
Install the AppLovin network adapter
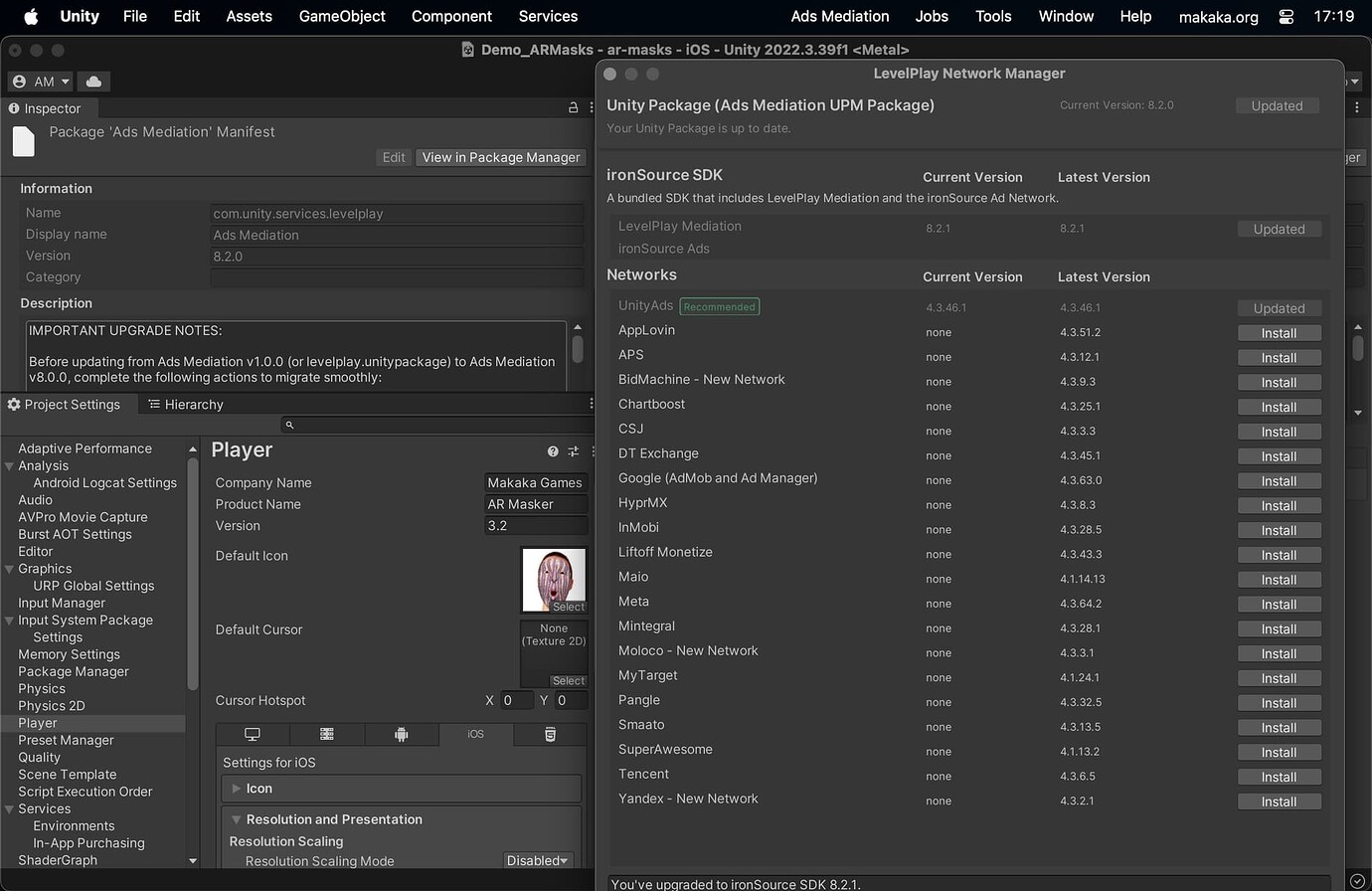(1280, 332)
